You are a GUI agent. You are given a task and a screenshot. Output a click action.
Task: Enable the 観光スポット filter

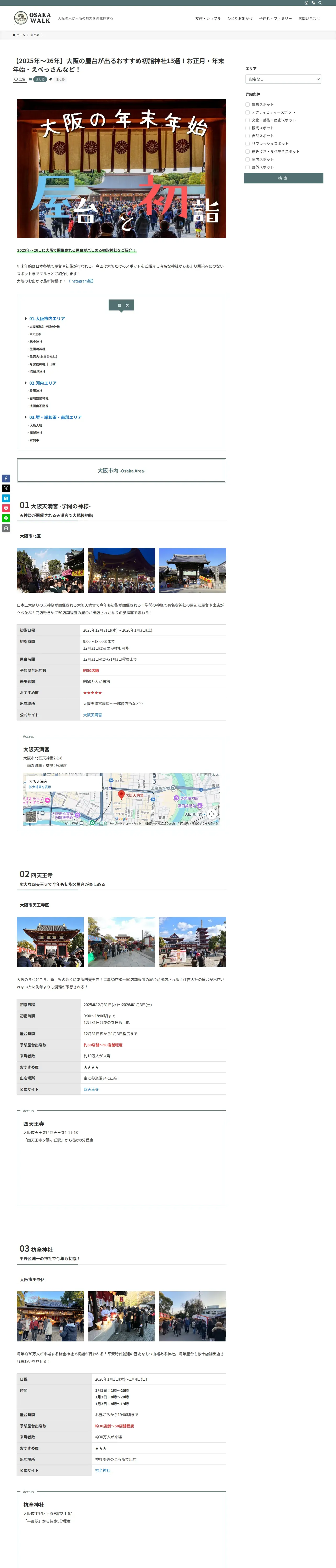click(248, 128)
